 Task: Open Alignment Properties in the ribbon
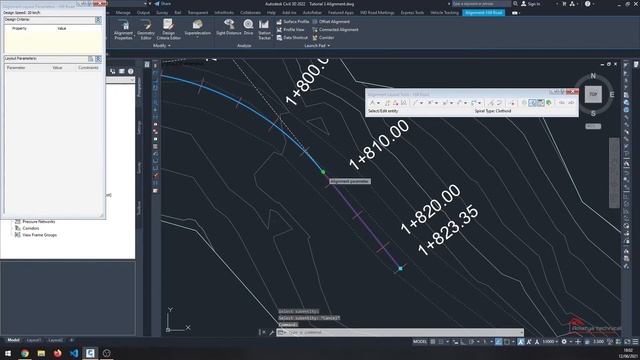click(123, 29)
